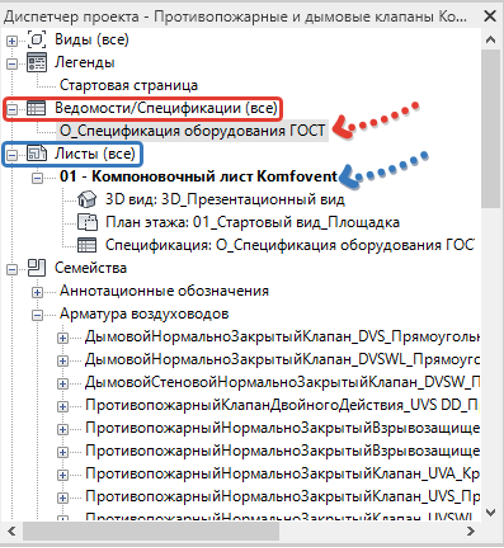
Task: Select Спецификация: О_Спецификация оборудования under sheet
Action: click(290, 245)
